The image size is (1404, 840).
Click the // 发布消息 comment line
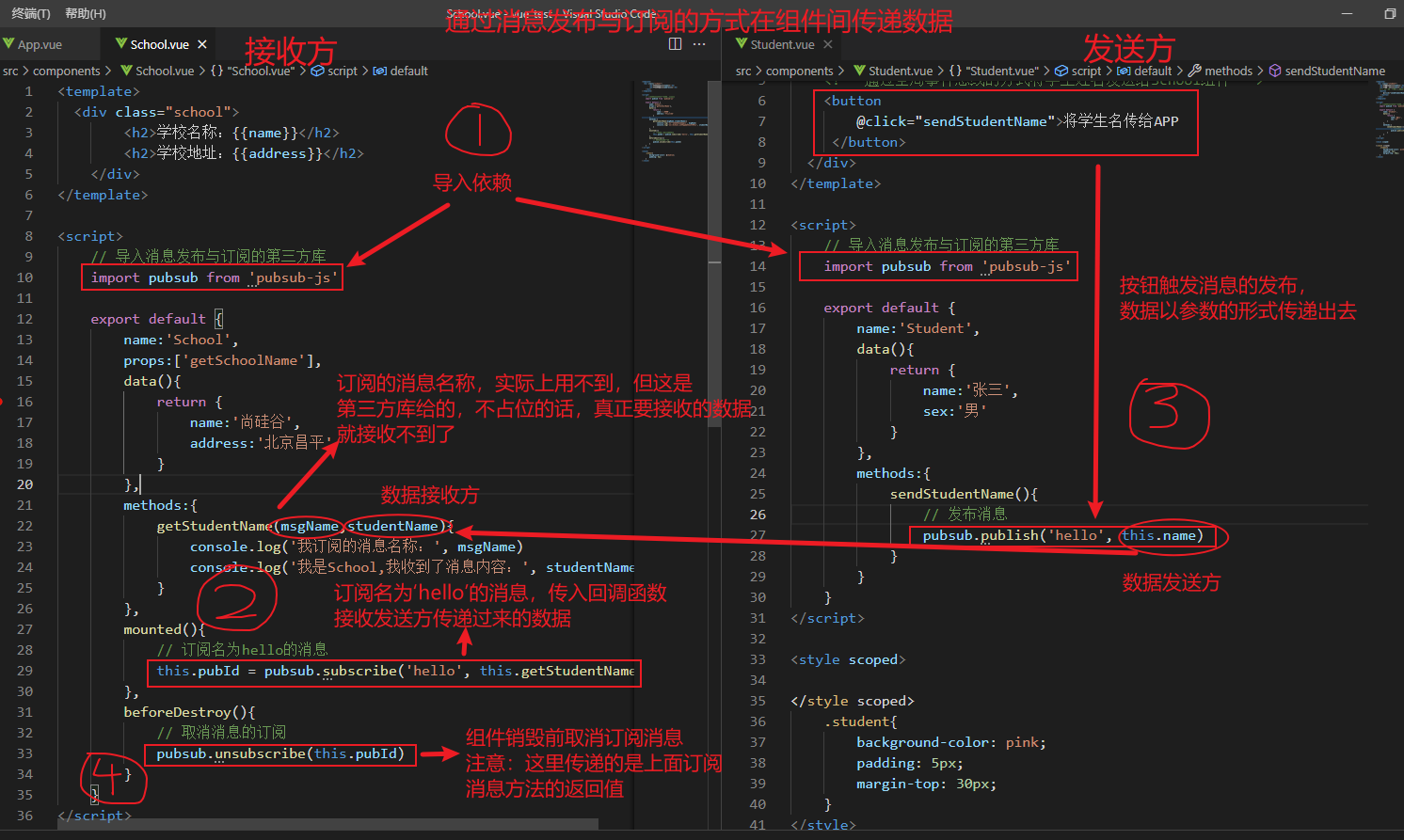pyautogui.click(x=965, y=515)
